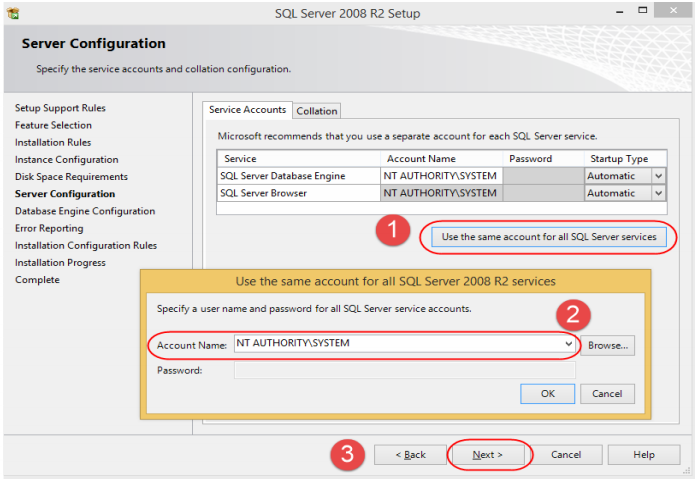Select the SQL Server Database Engine service row

[x=441, y=176]
